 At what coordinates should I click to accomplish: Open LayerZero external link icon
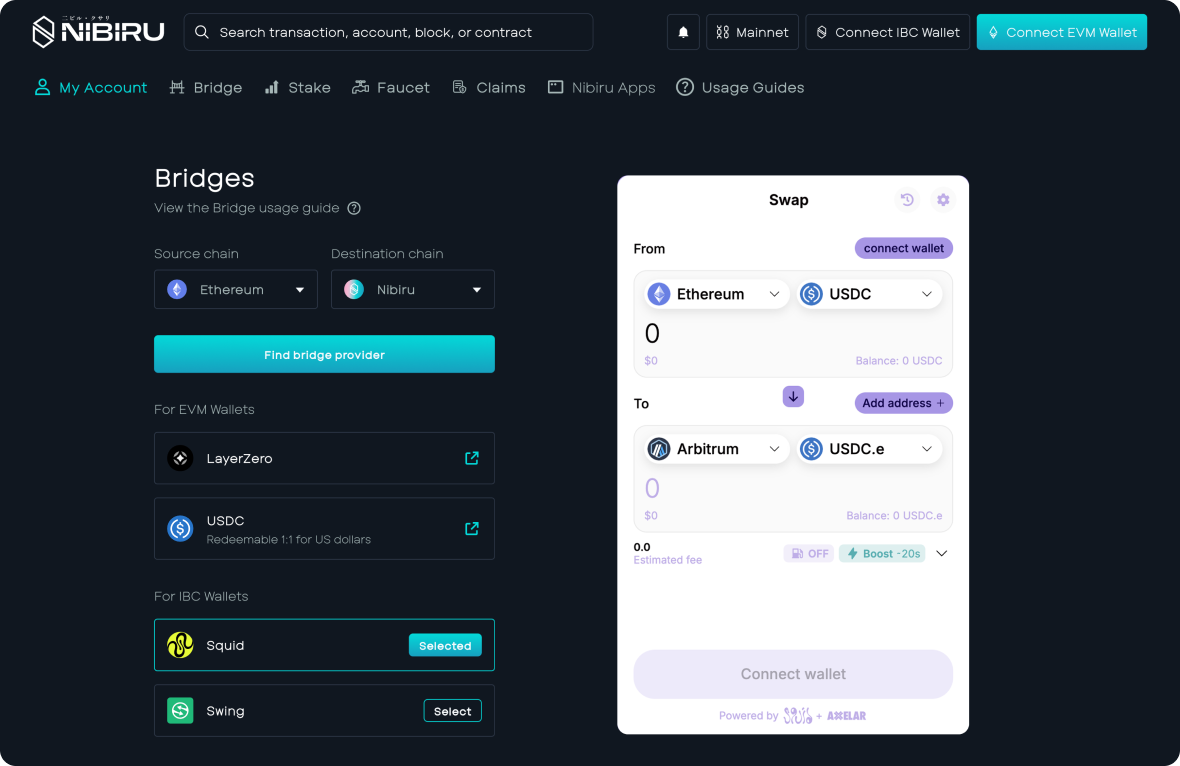pos(472,458)
